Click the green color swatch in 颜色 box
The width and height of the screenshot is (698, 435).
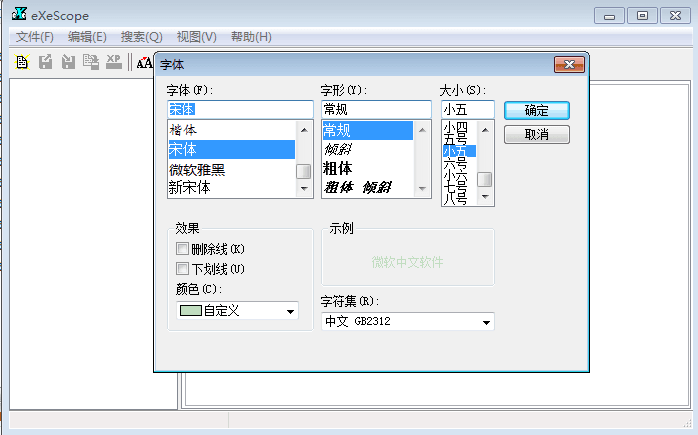pos(190,311)
